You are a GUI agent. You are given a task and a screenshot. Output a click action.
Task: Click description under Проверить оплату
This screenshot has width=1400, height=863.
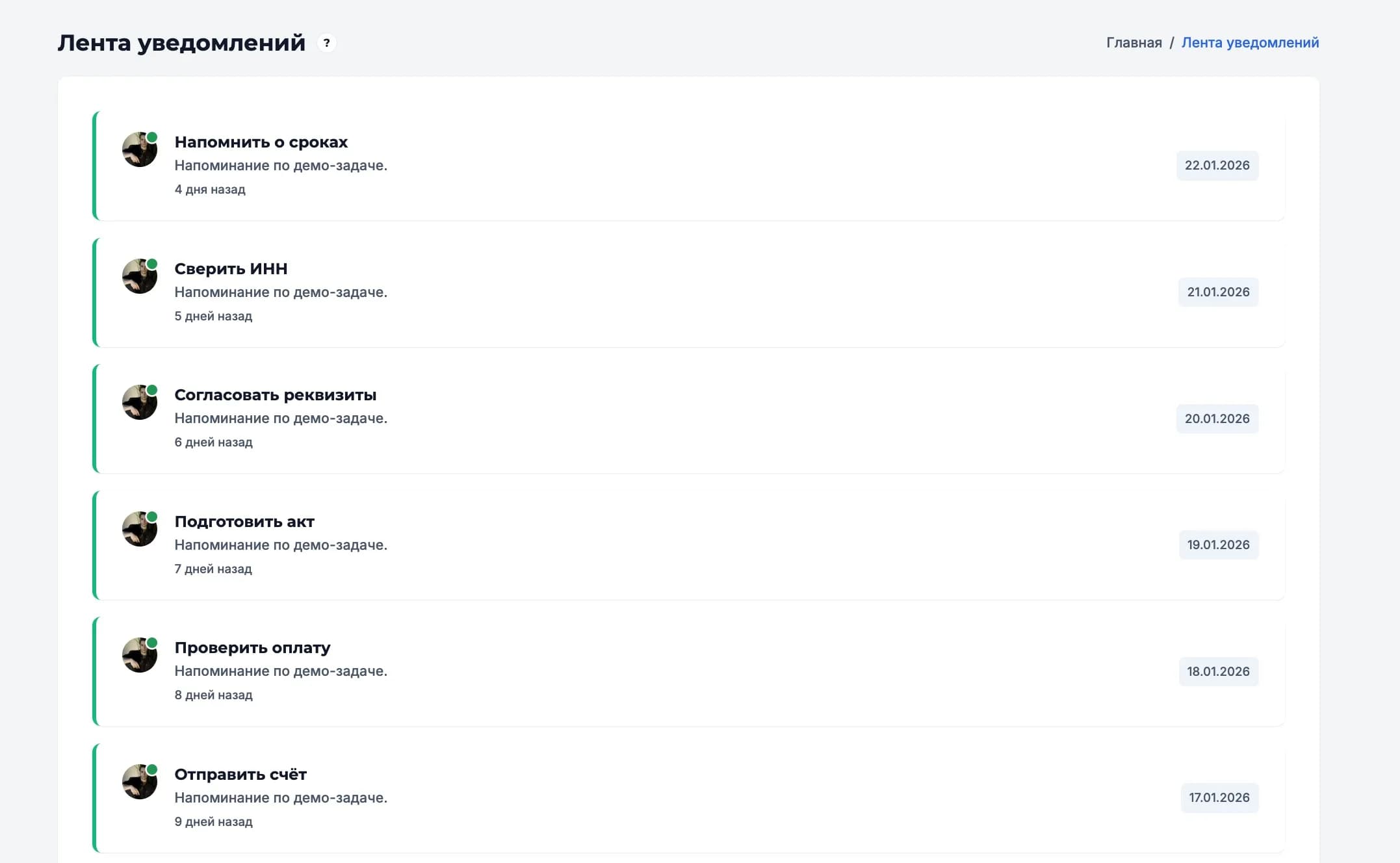point(281,671)
